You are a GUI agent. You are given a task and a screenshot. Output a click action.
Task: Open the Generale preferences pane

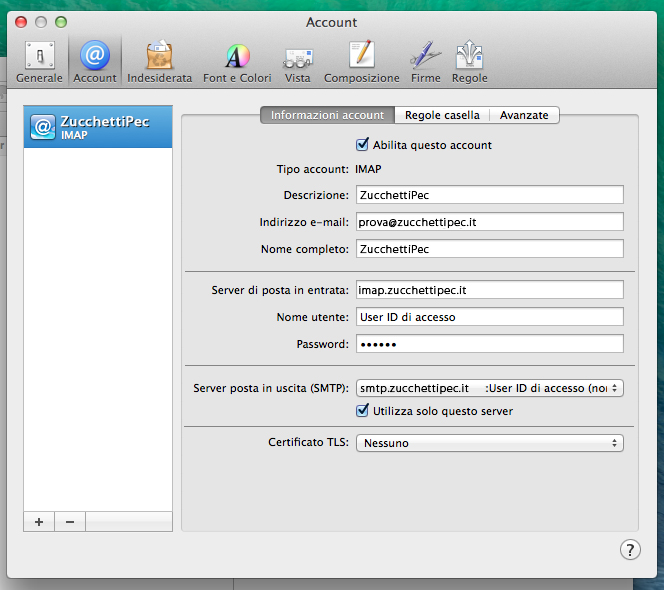39,62
